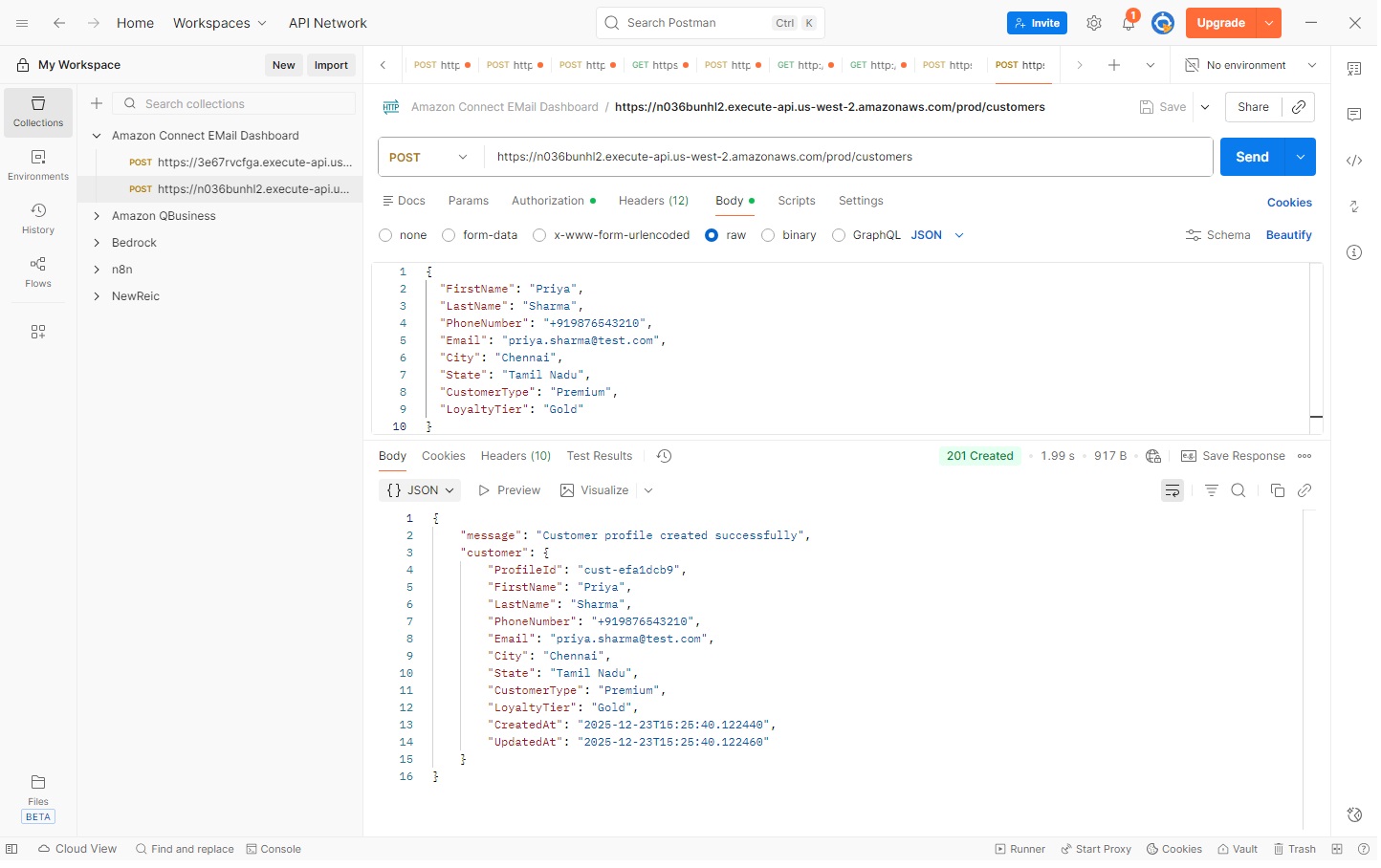
Task: Choose the binary body option
Action: pyautogui.click(x=770, y=236)
